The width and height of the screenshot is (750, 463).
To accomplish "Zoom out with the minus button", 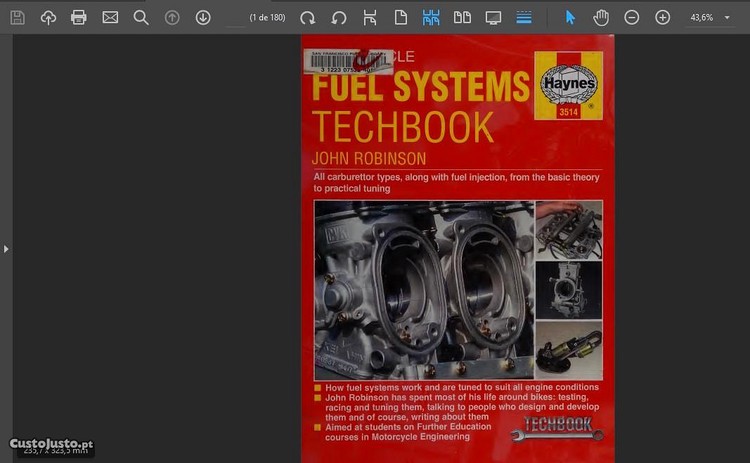I will 632,18.
